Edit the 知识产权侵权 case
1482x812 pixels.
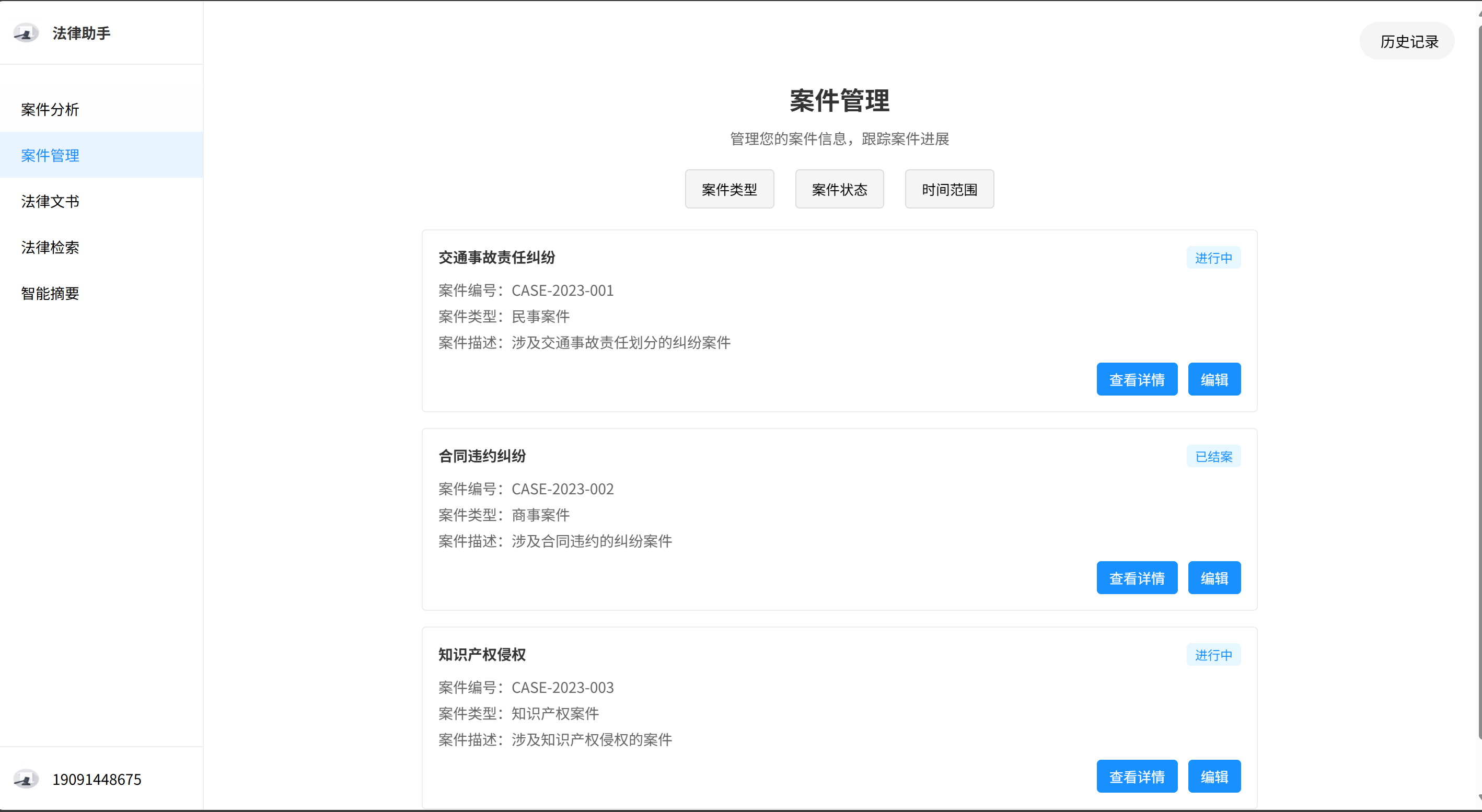[1214, 776]
